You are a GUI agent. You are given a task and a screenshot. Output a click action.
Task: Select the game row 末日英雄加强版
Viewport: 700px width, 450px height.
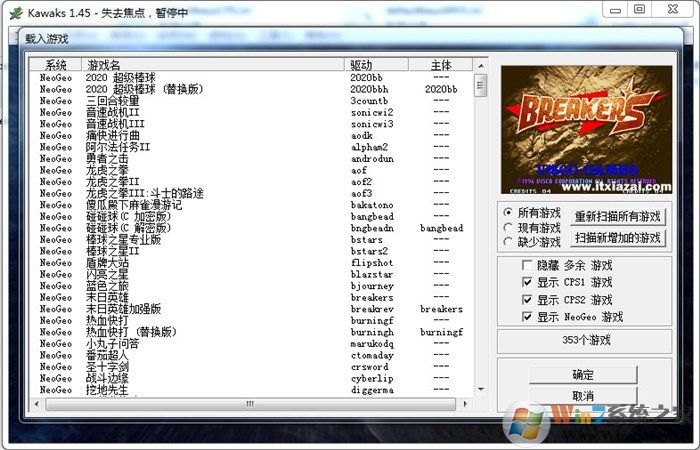point(250,309)
